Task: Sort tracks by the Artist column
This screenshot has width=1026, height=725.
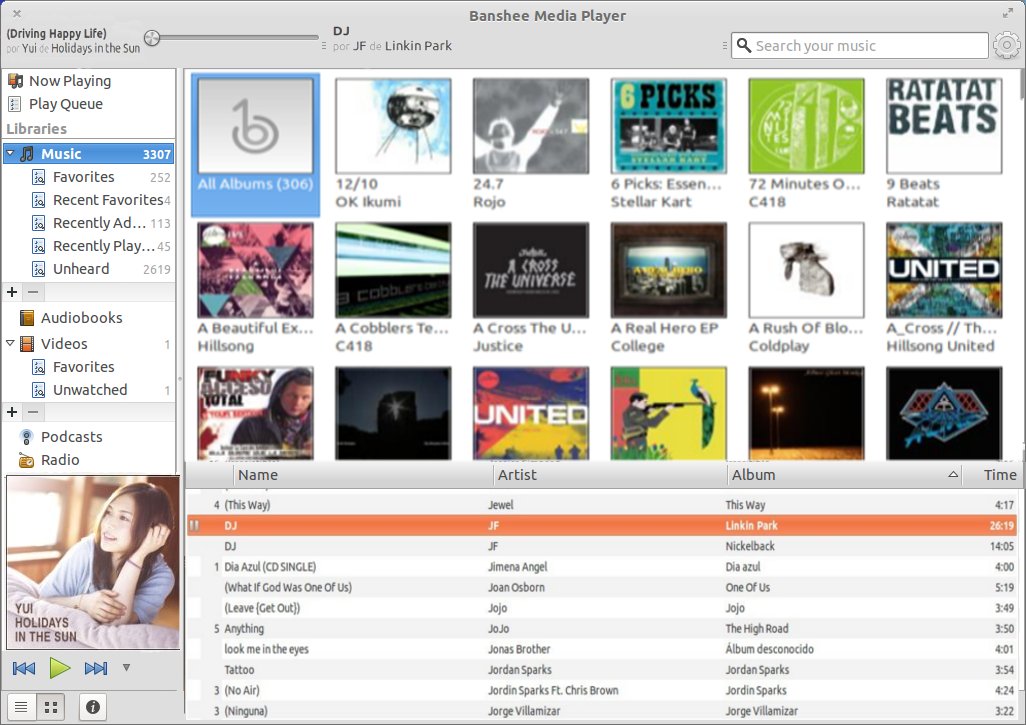Action: 609,475
